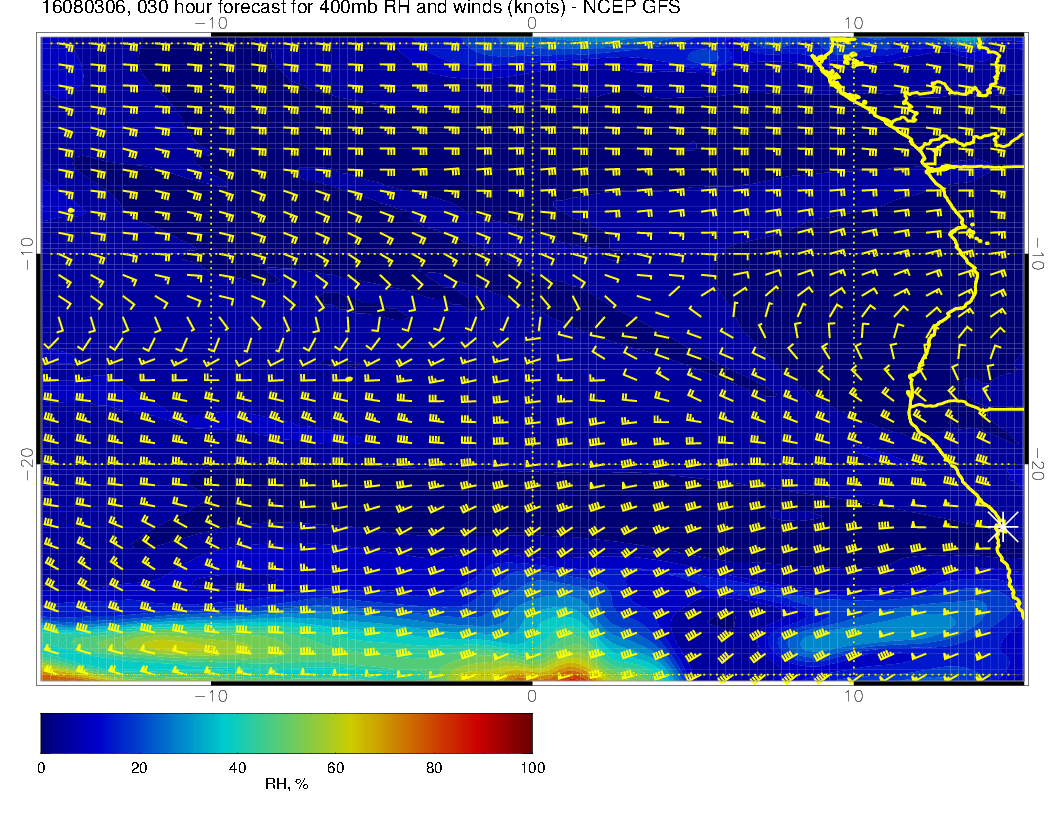Click the "-20" latitude label left of map

tap(27, 464)
